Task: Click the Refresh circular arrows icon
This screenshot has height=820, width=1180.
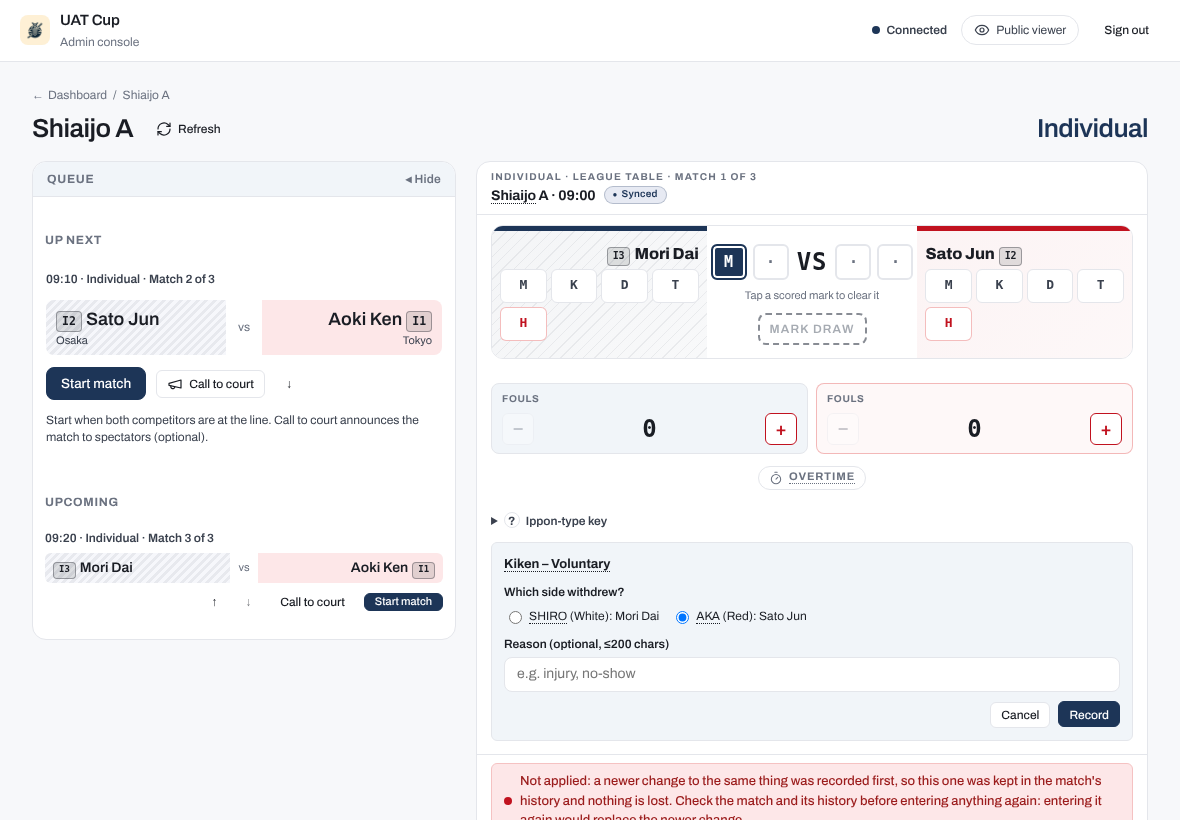Action: click(163, 129)
